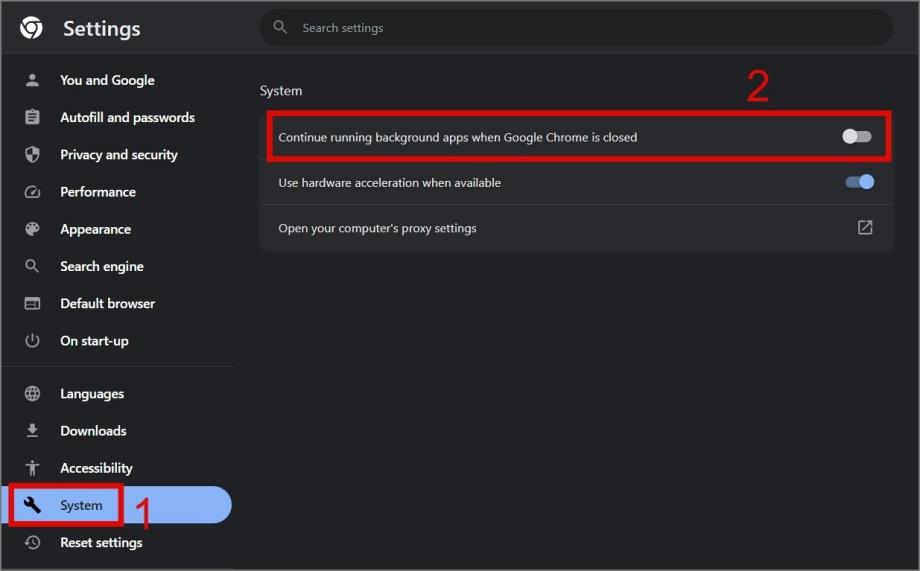The width and height of the screenshot is (920, 571).
Task: Click the clipboard icon for Autofill and passwords
Action: (x=32, y=117)
